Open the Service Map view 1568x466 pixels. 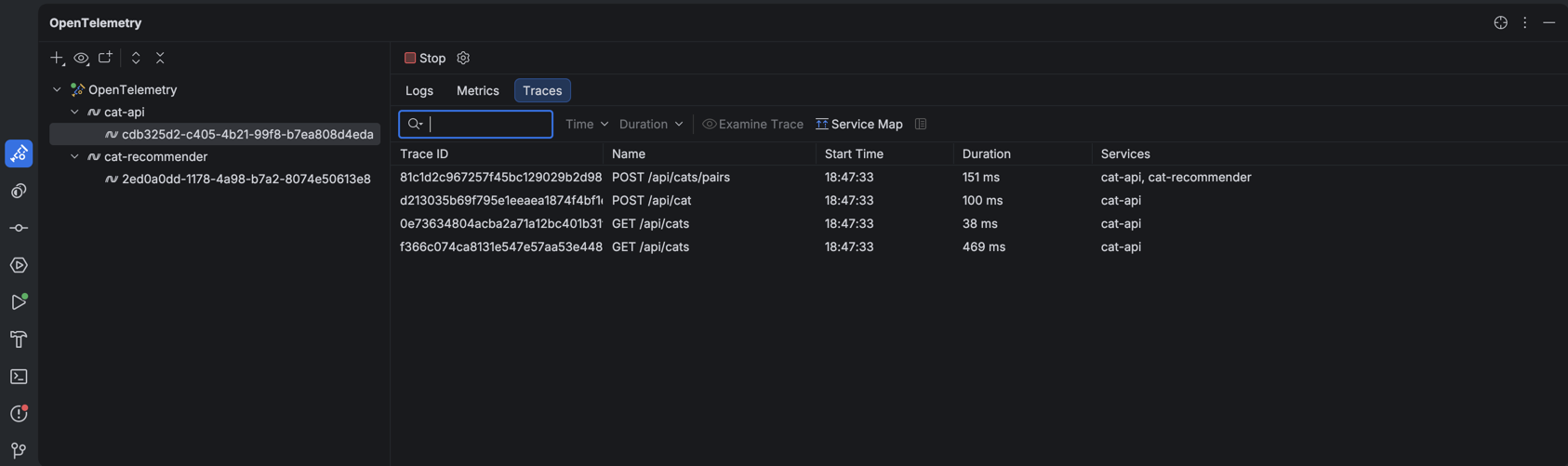click(858, 124)
